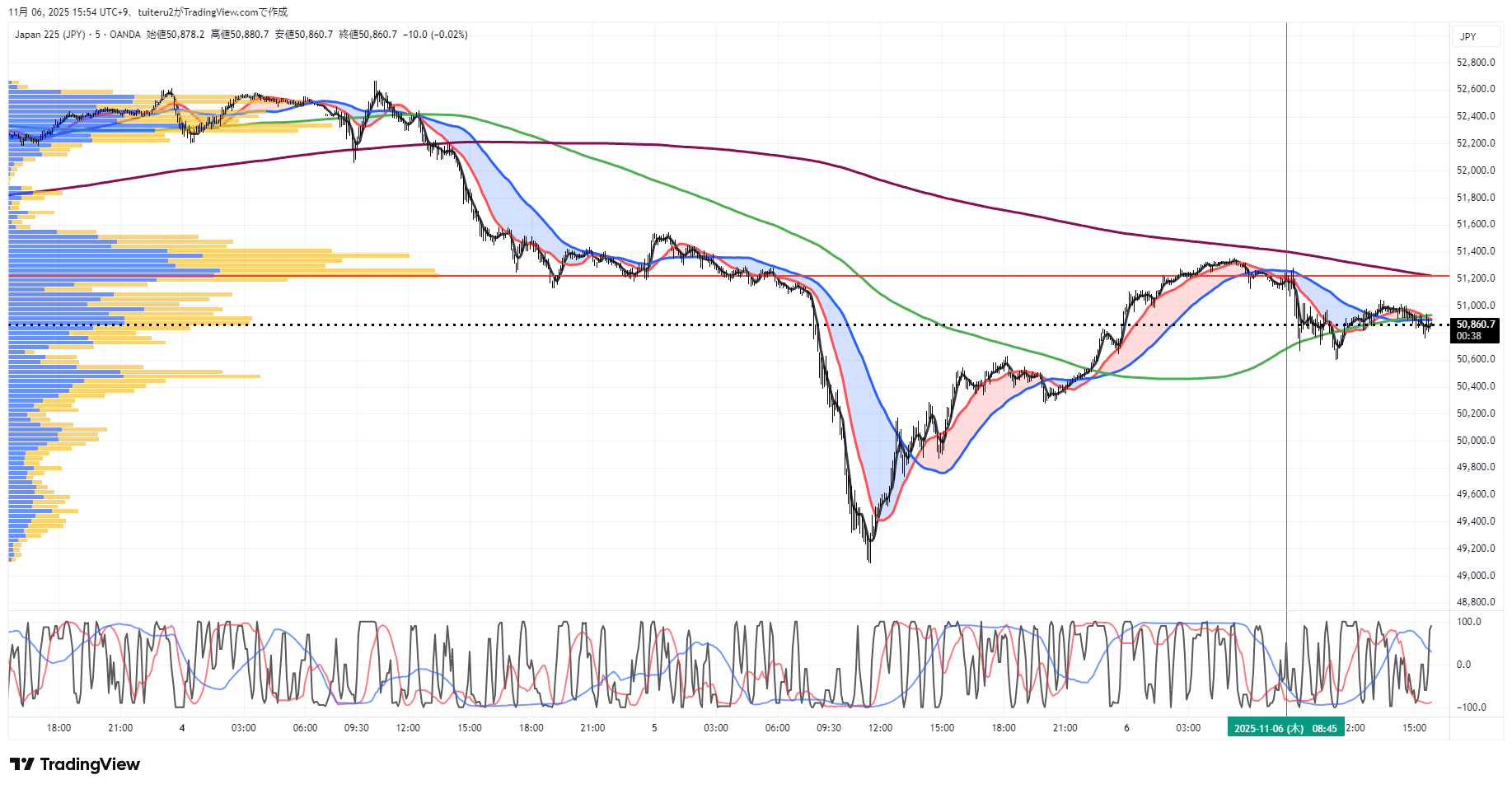Click the 始値50,878.2 open value
1512x789 pixels.
click(x=175, y=35)
